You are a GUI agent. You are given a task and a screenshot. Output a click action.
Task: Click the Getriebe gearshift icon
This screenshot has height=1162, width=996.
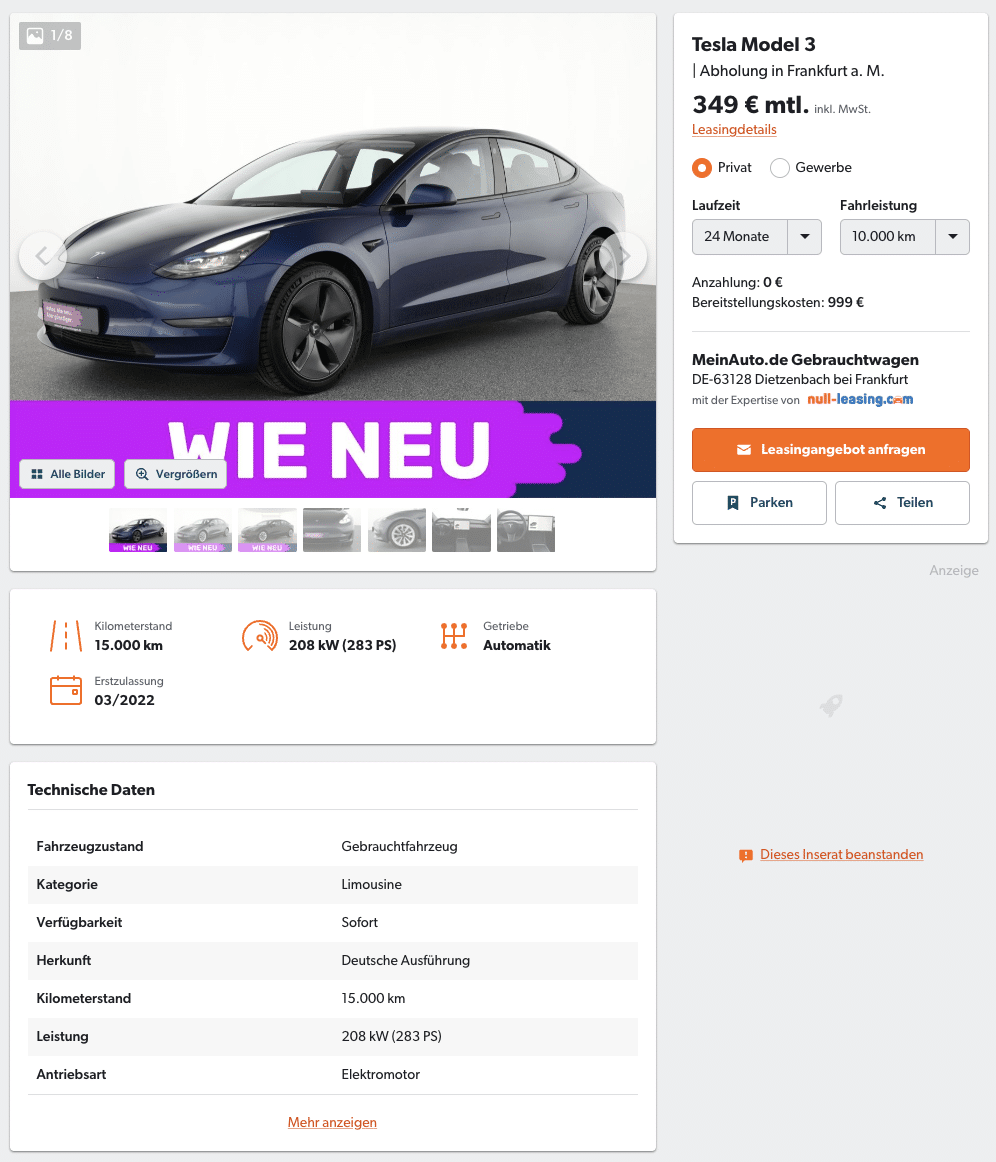[x=454, y=636]
